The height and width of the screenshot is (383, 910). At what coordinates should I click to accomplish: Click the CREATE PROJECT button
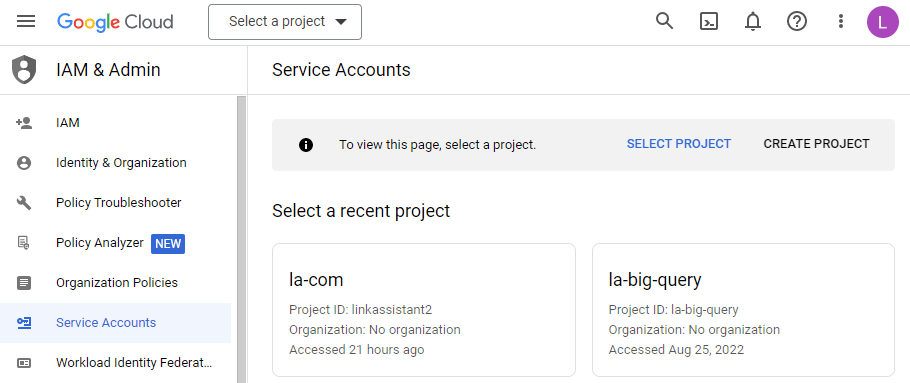pos(817,144)
